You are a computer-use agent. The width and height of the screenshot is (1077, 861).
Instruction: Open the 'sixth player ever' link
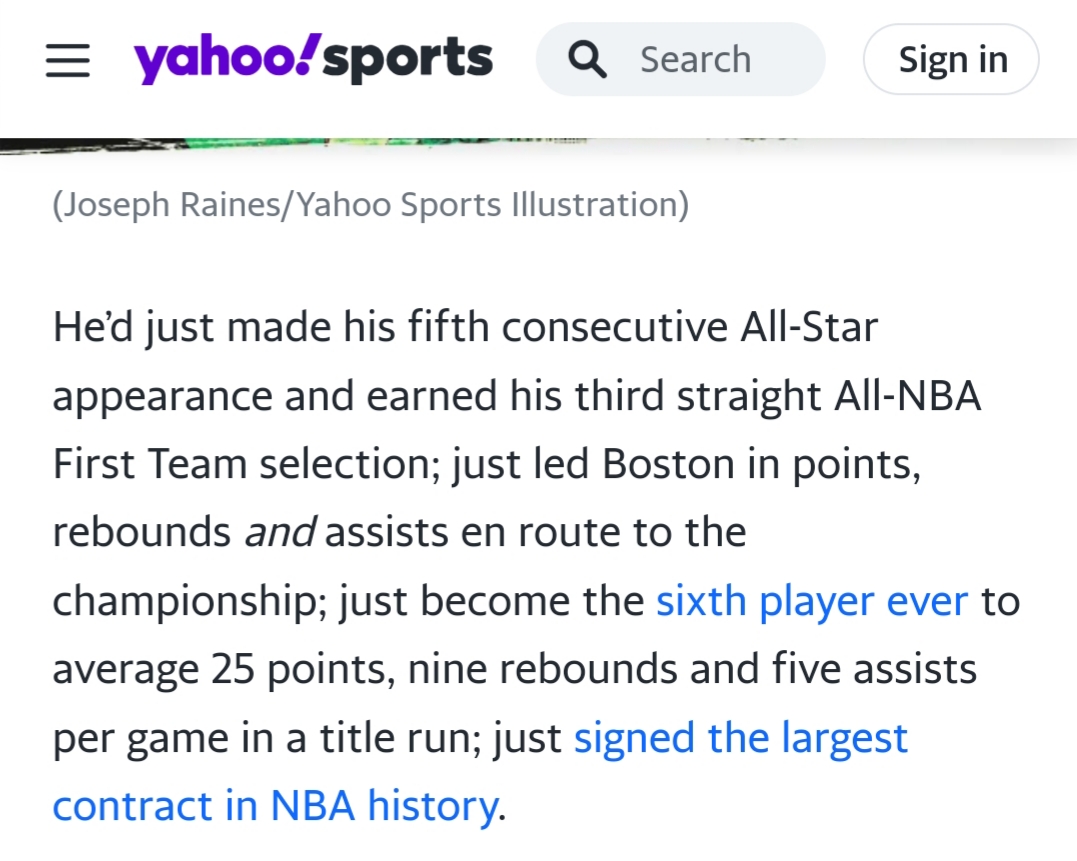(812, 601)
